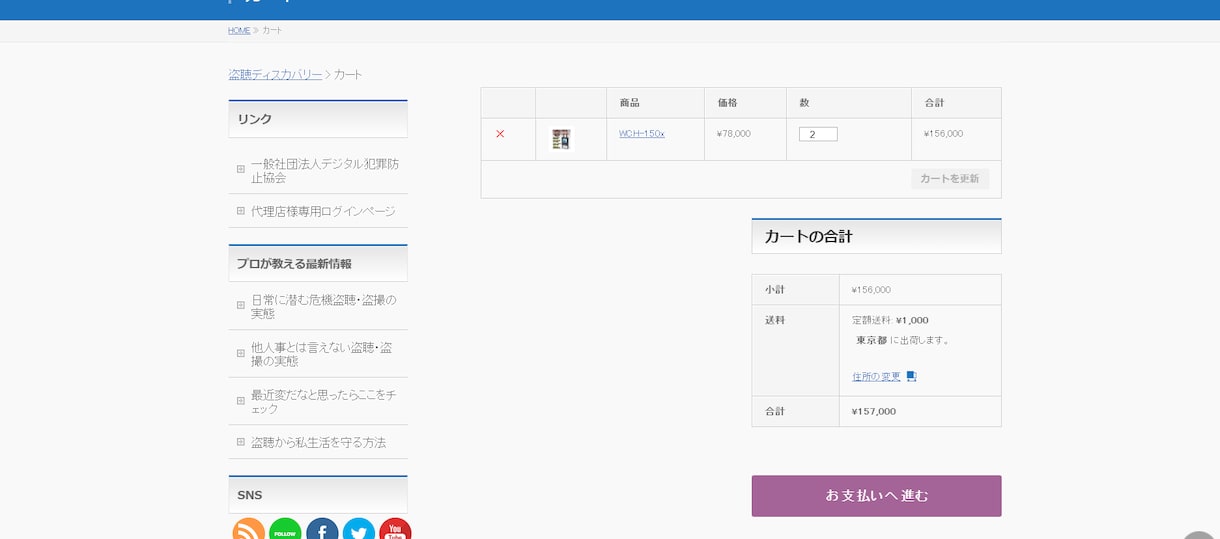Click the リンク sidebar heading
The width and height of the screenshot is (1220, 539).
pyautogui.click(x=254, y=119)
